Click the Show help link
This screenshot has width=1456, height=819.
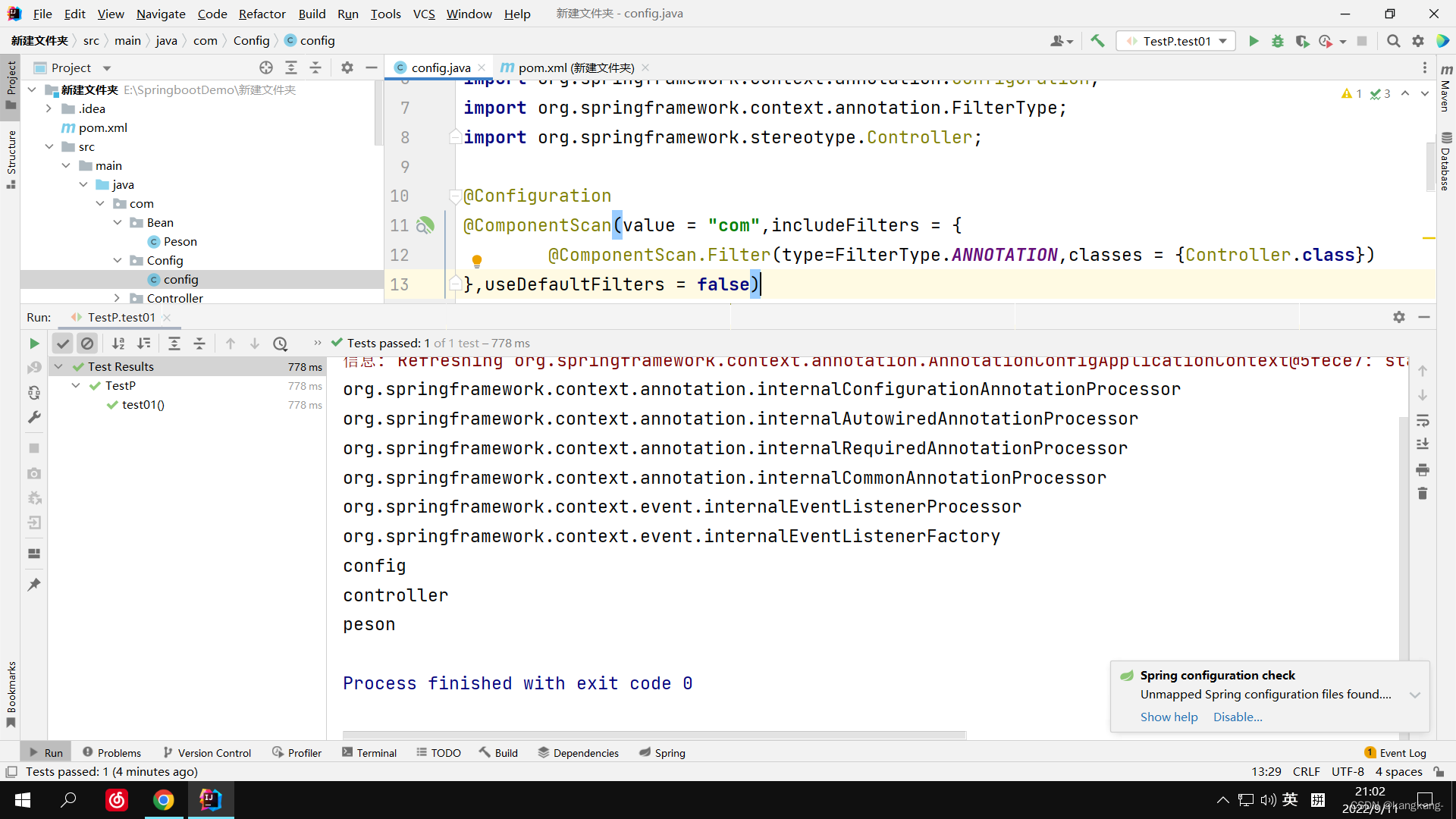[x=1169, y=717]
